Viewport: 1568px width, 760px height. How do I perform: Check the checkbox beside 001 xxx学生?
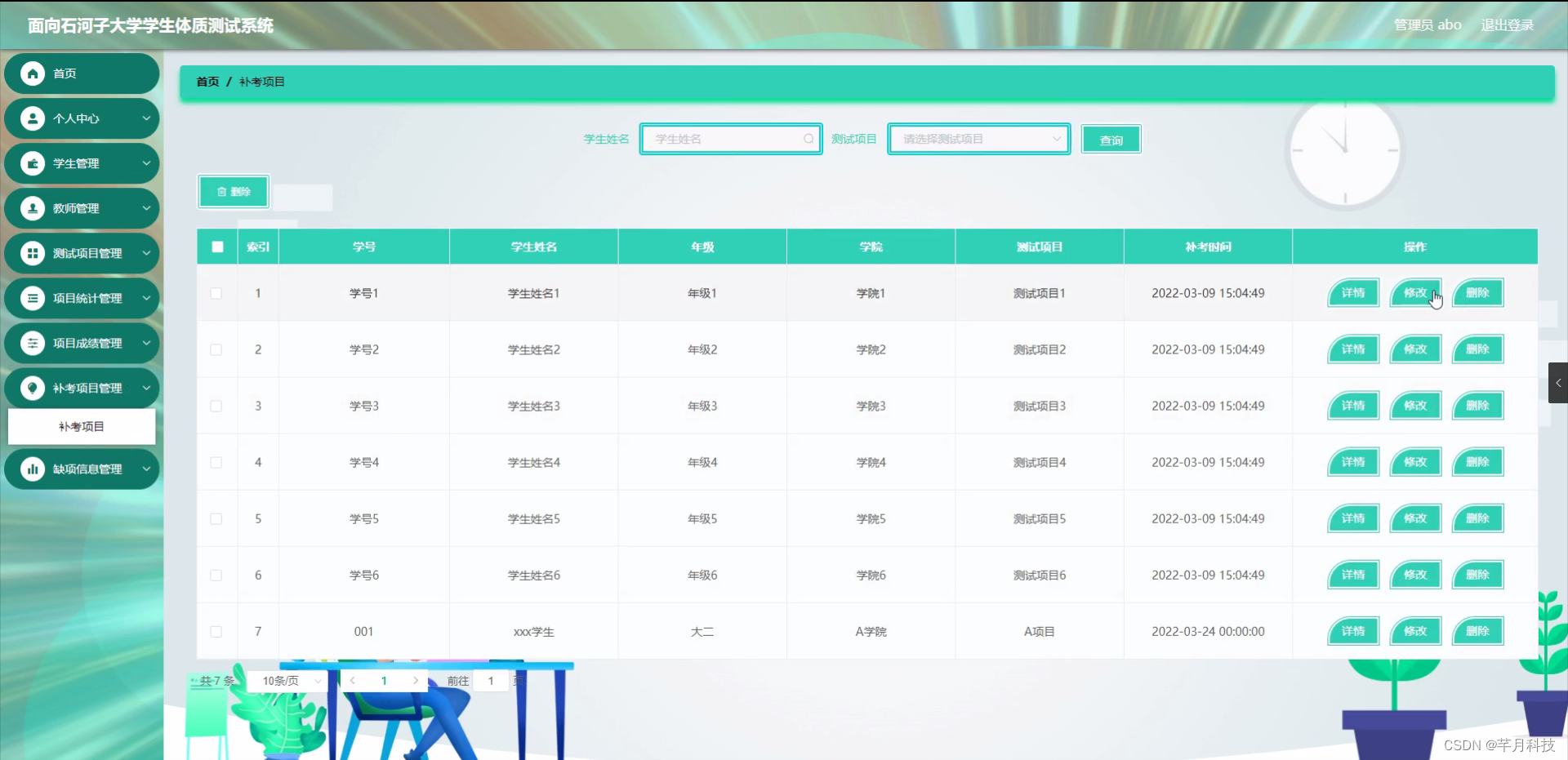tap(216, 631)
